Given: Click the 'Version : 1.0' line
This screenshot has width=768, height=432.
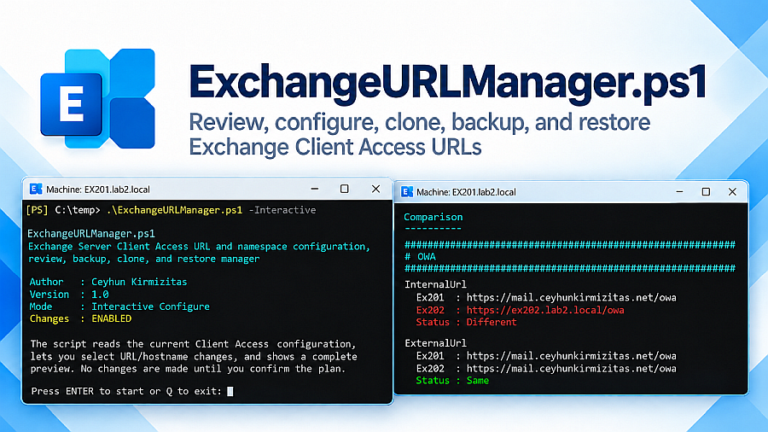Looking at the screenshot, I should [x=69, y=294].
